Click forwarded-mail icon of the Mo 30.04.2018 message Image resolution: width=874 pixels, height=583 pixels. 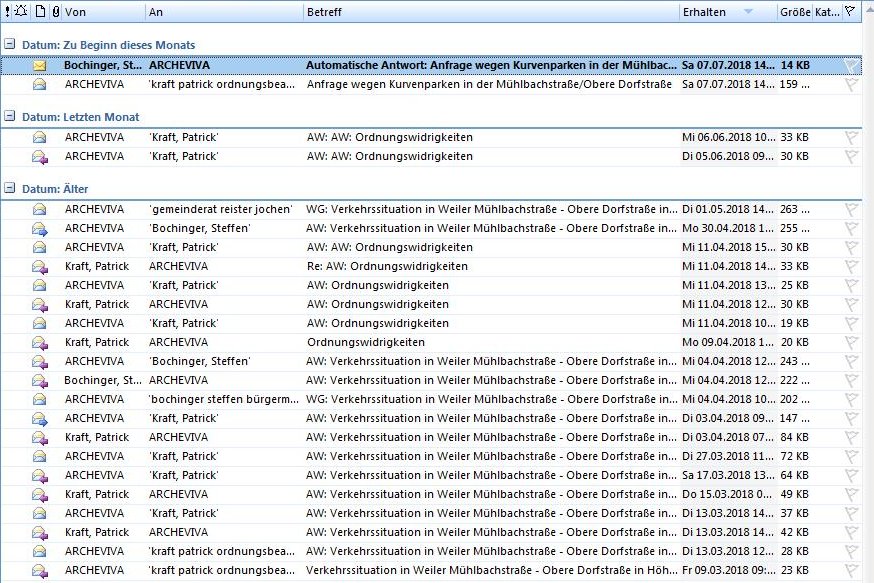pyautogui.click(x=40, y=229)
